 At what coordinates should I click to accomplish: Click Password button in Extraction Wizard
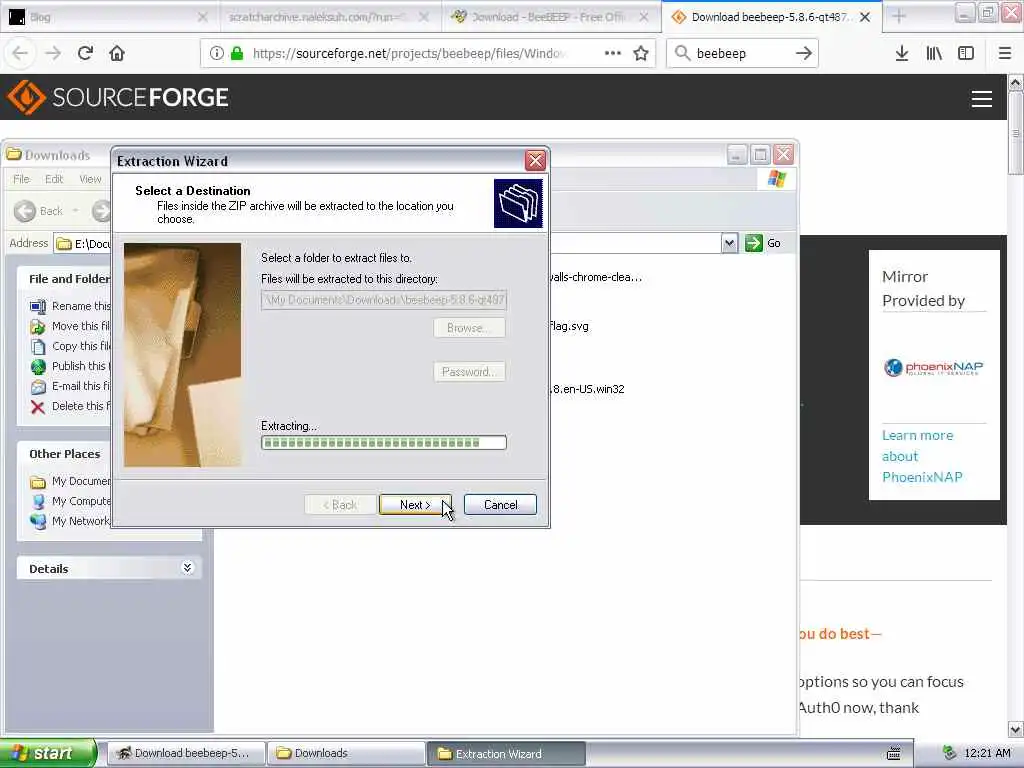[469, 372]
